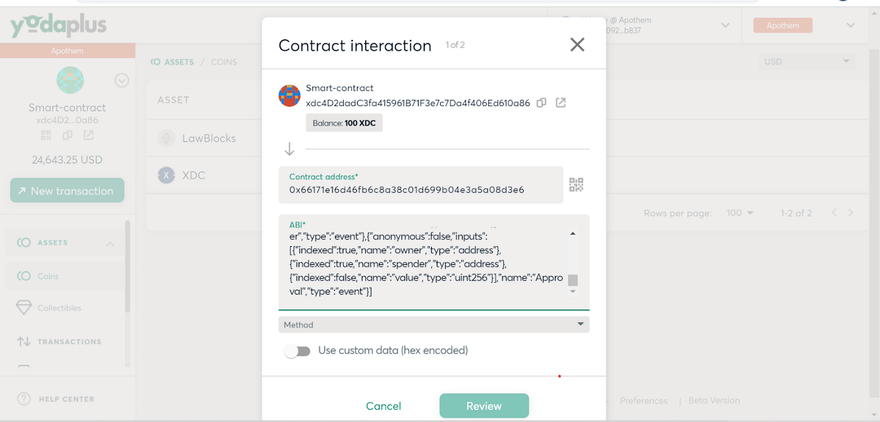Click the smart-contract identicon avatar in the dialog
880x422 pixels.
(289, 96)
